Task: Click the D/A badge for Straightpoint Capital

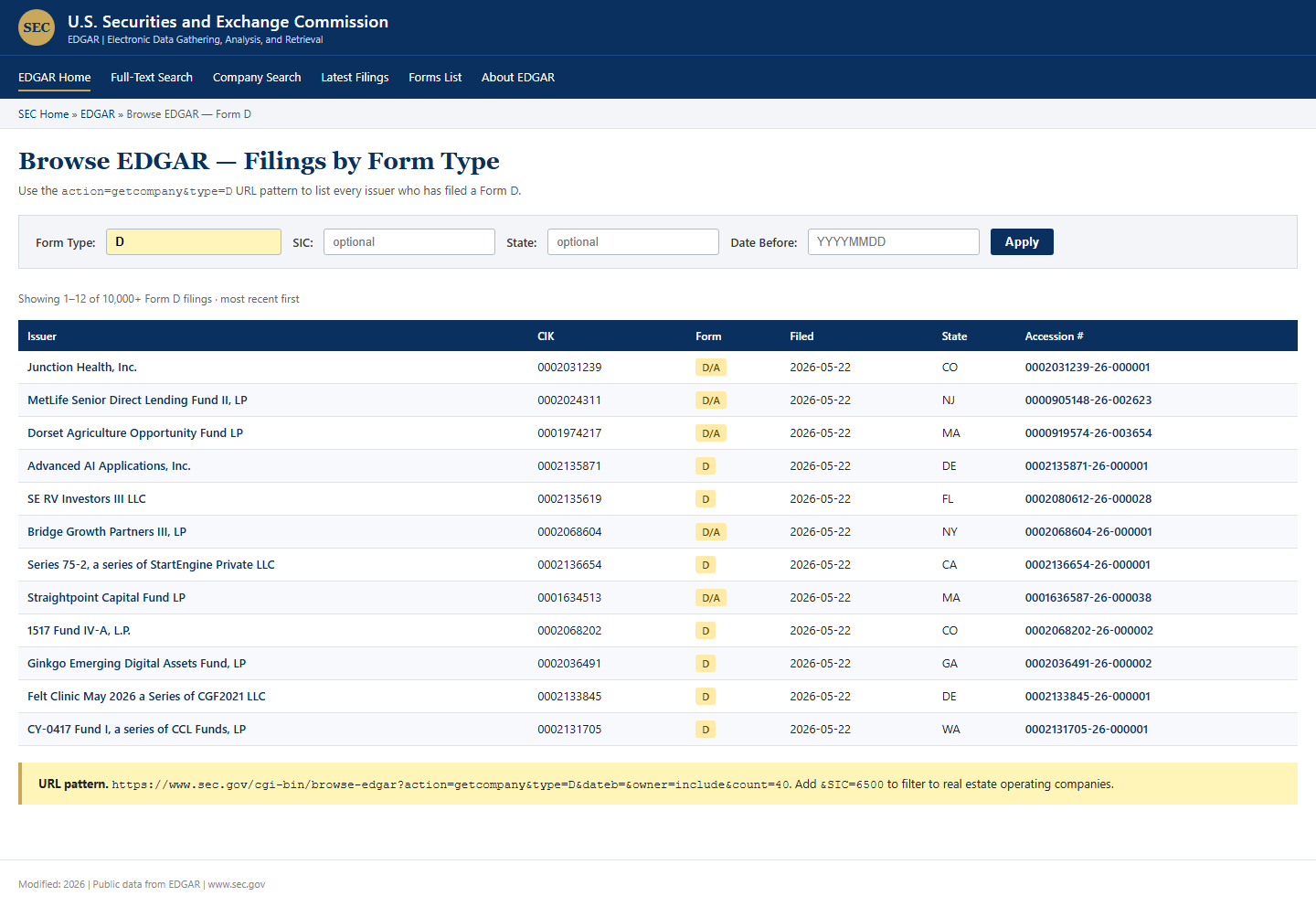Action: coord(711,598)
